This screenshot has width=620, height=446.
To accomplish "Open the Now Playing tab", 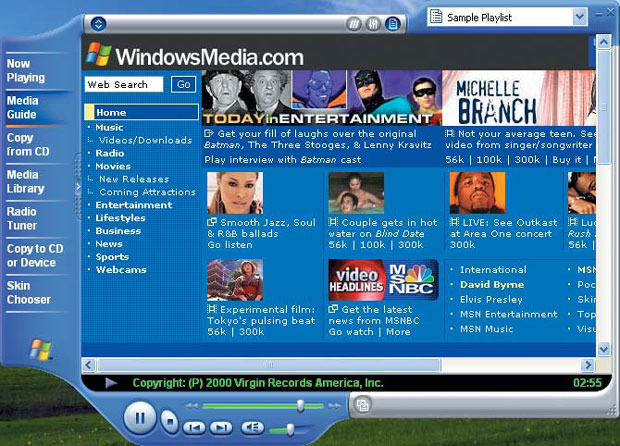I will [26, 70].
